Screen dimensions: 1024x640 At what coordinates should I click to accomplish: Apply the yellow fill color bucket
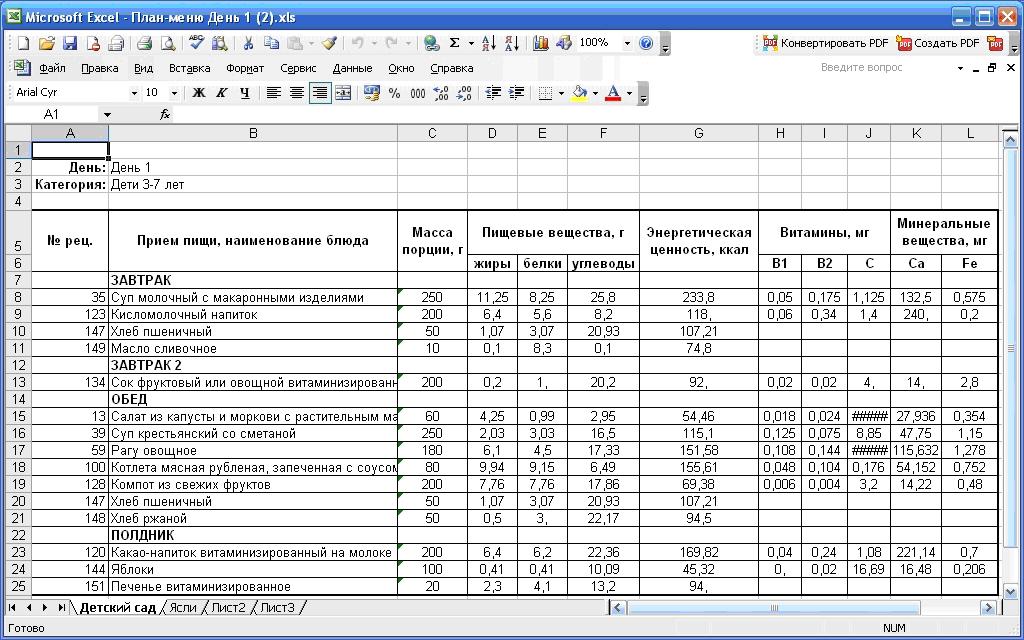click(579, 93)
